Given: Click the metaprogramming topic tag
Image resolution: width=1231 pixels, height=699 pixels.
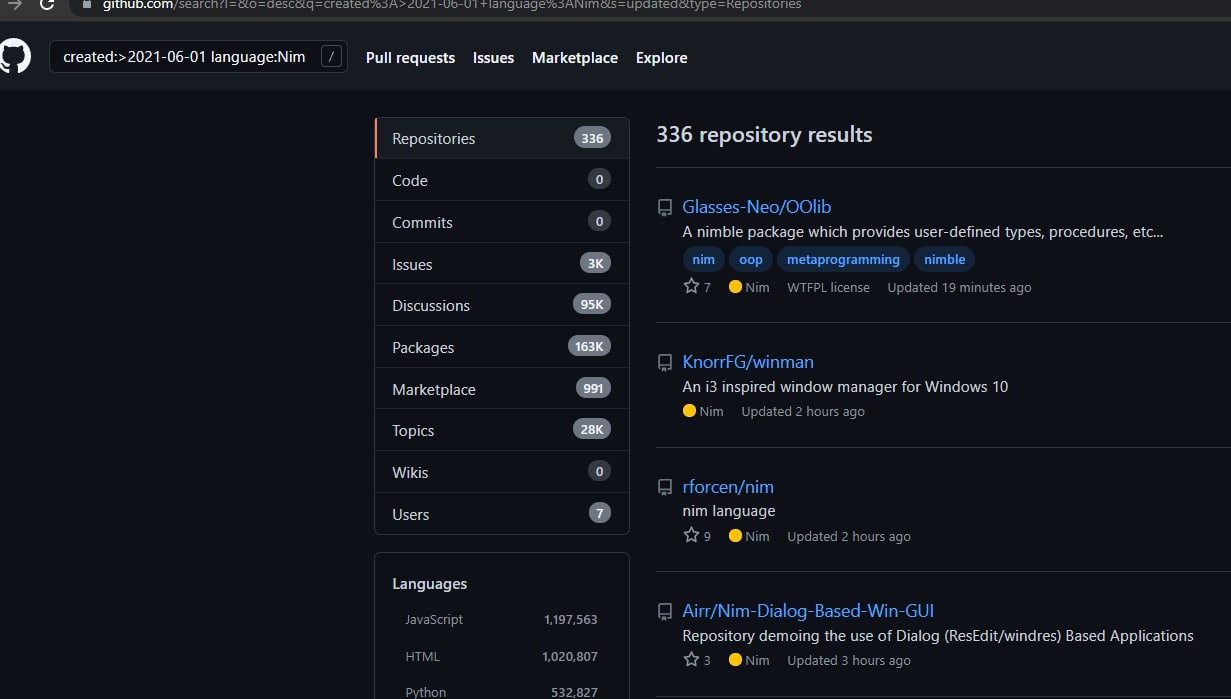Looking at the screenshot, I should [x=843, y=259].
